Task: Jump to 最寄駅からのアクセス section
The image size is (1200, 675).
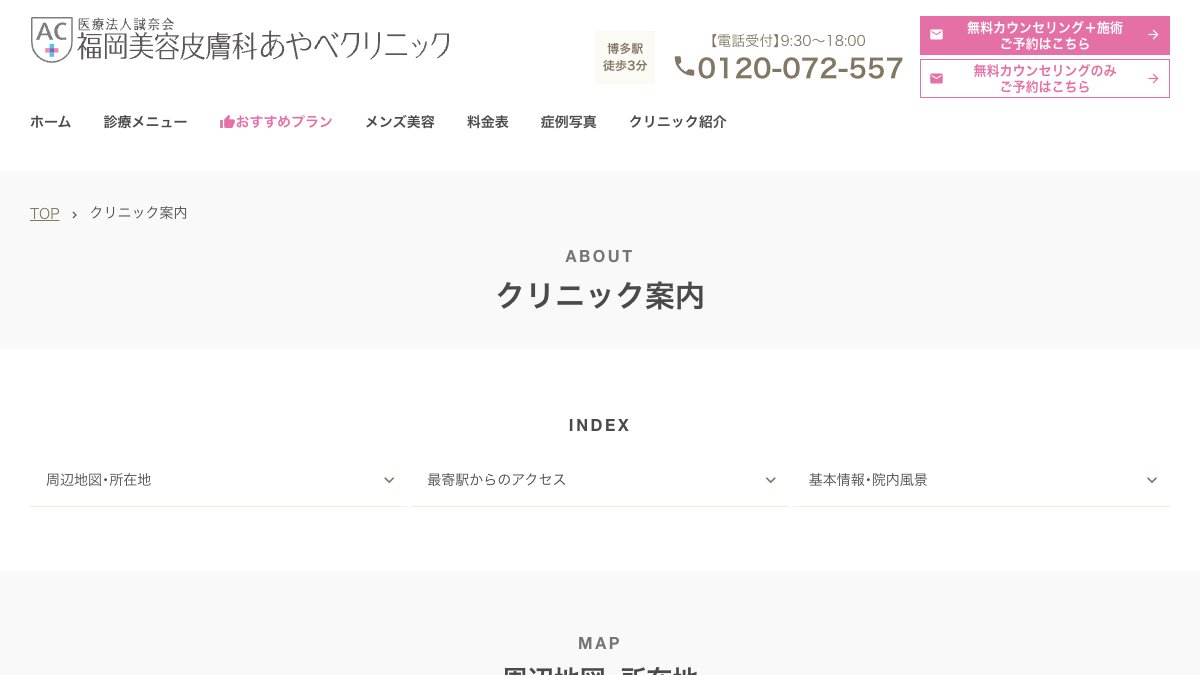Action: click(600, 480)
